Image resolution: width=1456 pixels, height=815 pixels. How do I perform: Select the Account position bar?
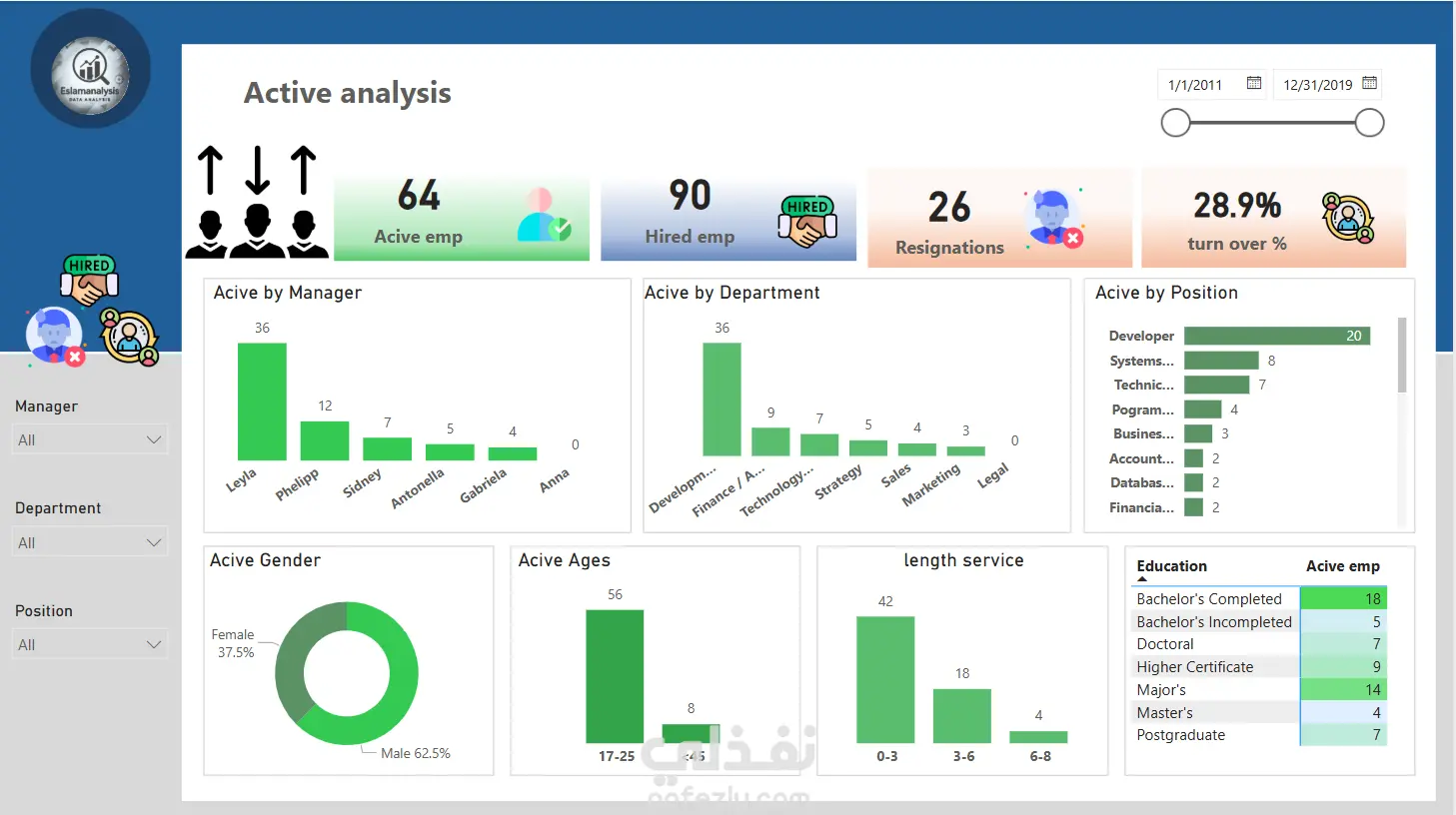(1193, 458)
